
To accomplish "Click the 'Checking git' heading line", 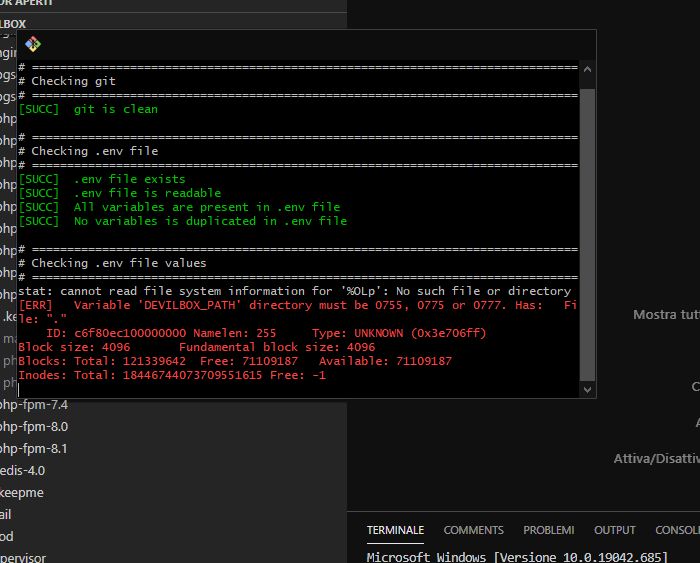I will [67, 81].
